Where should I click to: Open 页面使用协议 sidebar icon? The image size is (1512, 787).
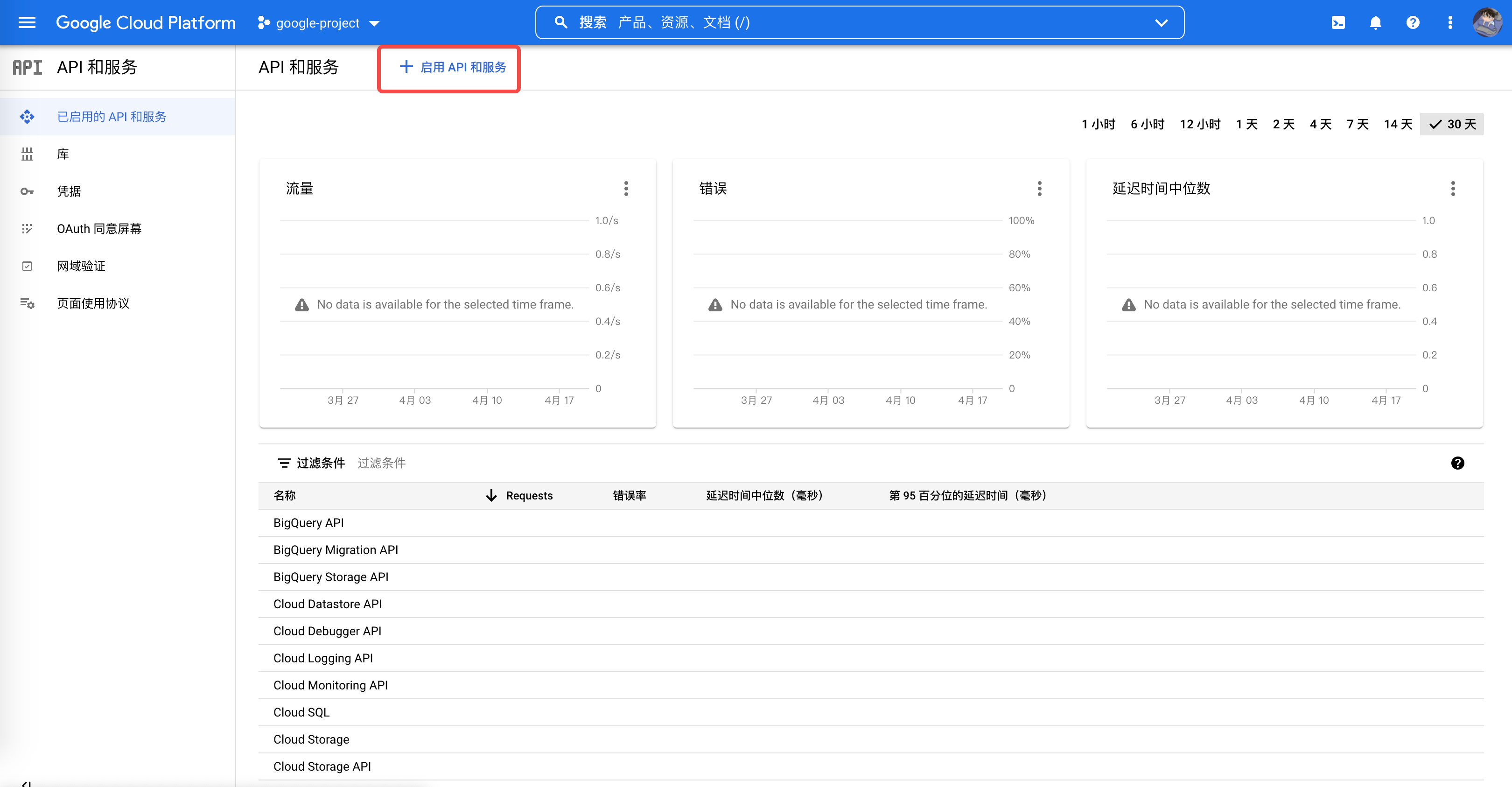[27, 303]
